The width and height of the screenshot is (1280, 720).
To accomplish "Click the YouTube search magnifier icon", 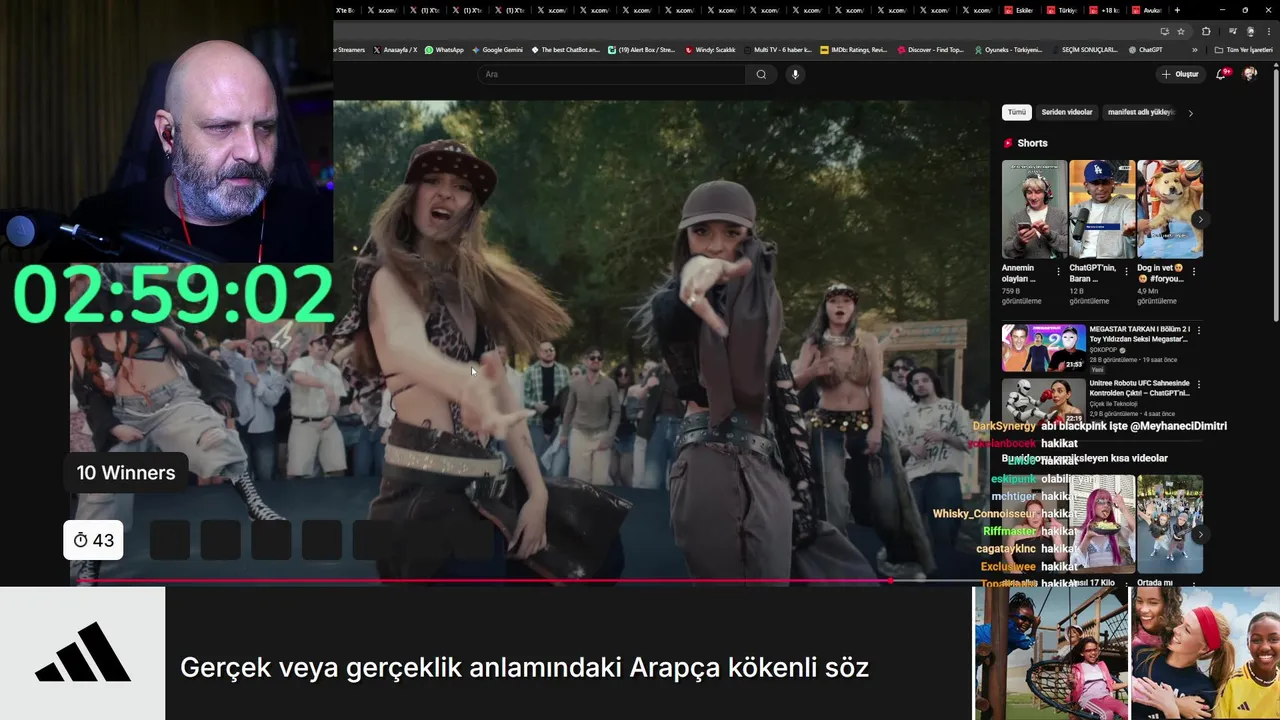I will [x=761, y=74].
